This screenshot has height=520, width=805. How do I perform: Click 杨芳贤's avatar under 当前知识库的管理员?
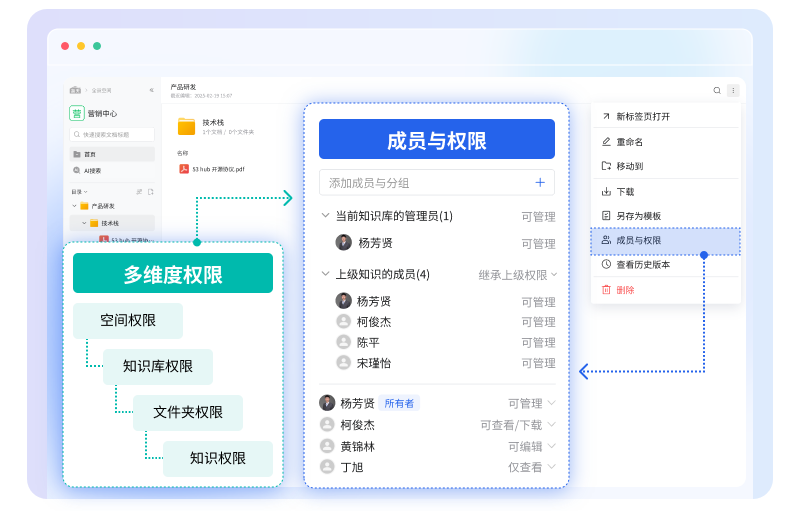[x=343, y=242]
